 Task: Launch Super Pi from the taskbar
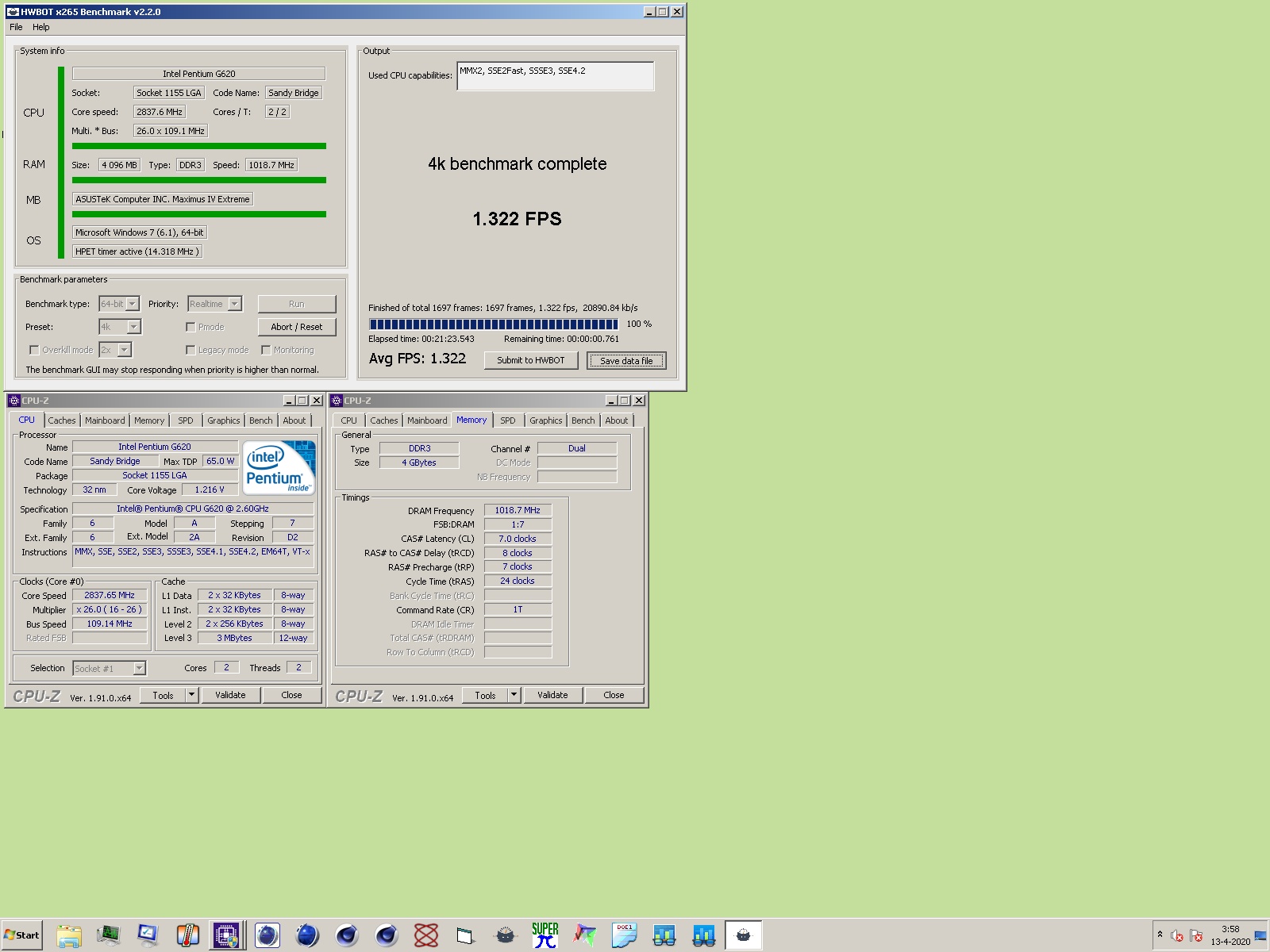pyautogui.click(x=545, y=935)
